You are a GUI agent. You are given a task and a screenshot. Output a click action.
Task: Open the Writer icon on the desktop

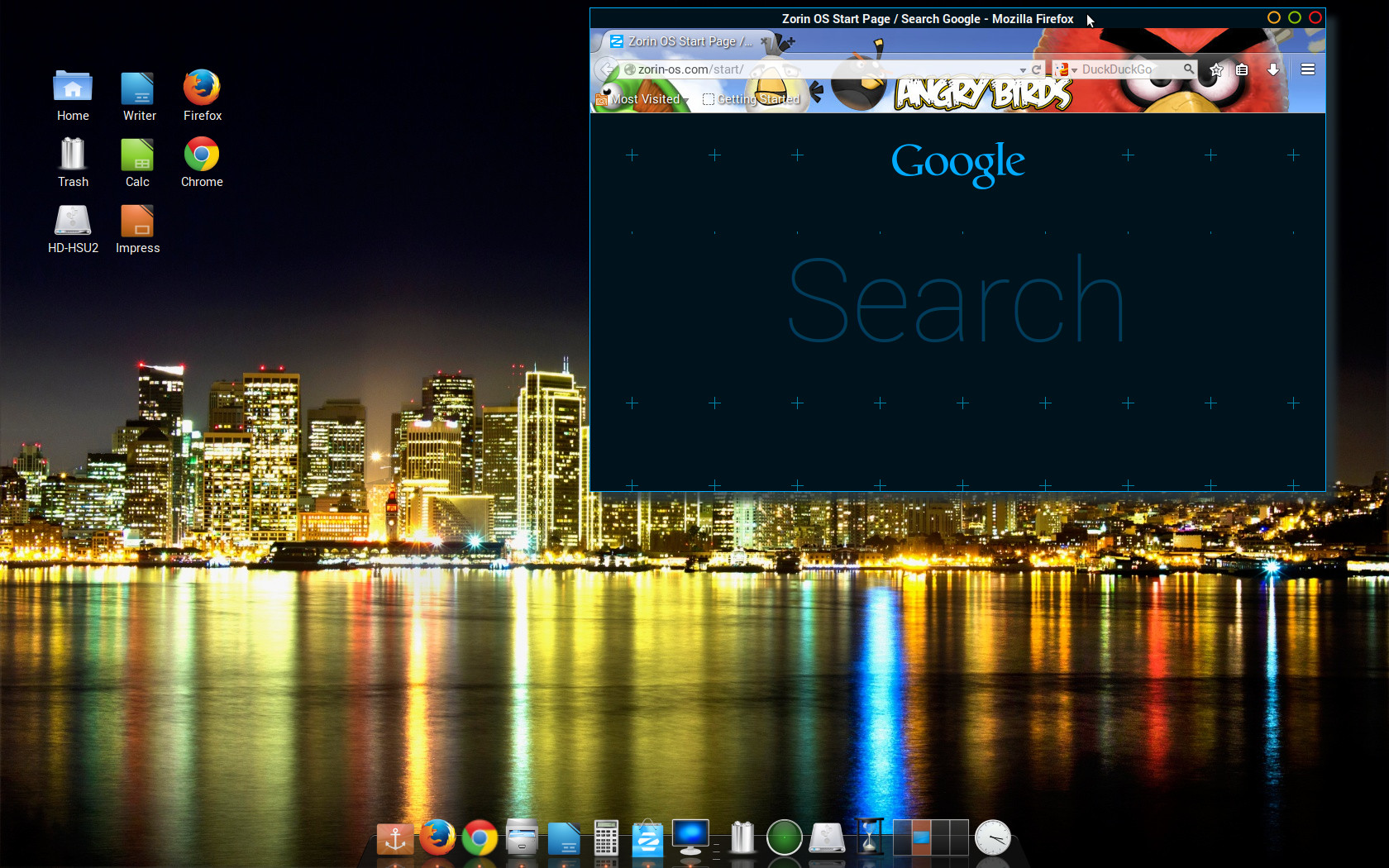(138, 89)
